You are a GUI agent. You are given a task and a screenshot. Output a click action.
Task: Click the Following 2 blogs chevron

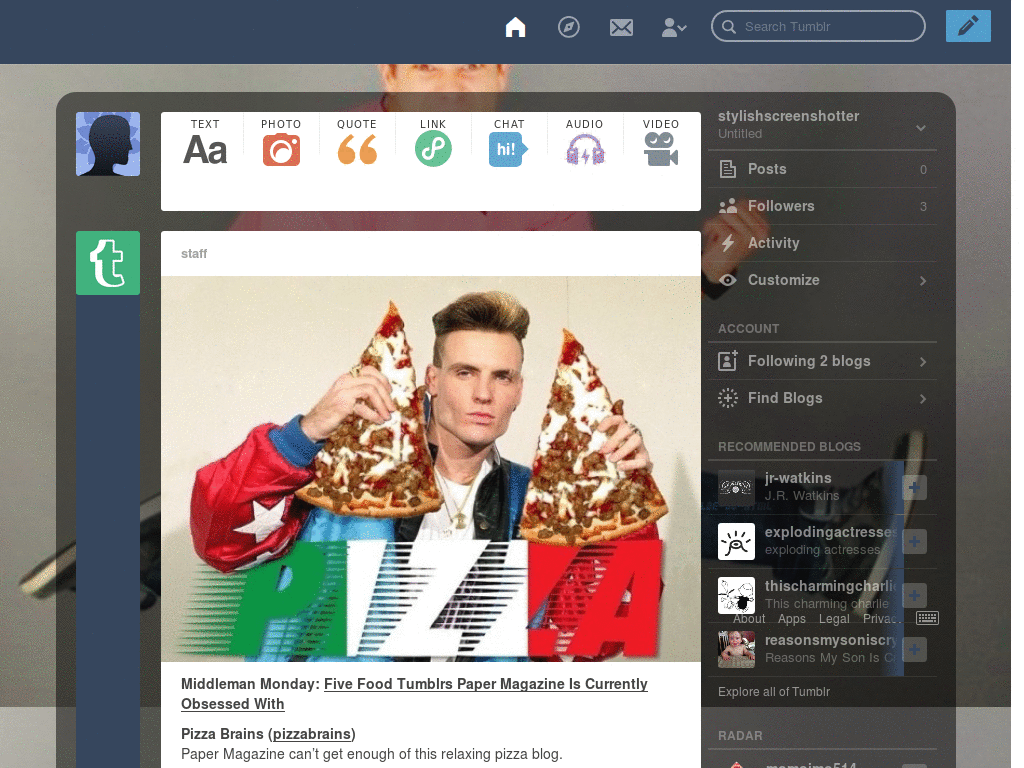923,362
